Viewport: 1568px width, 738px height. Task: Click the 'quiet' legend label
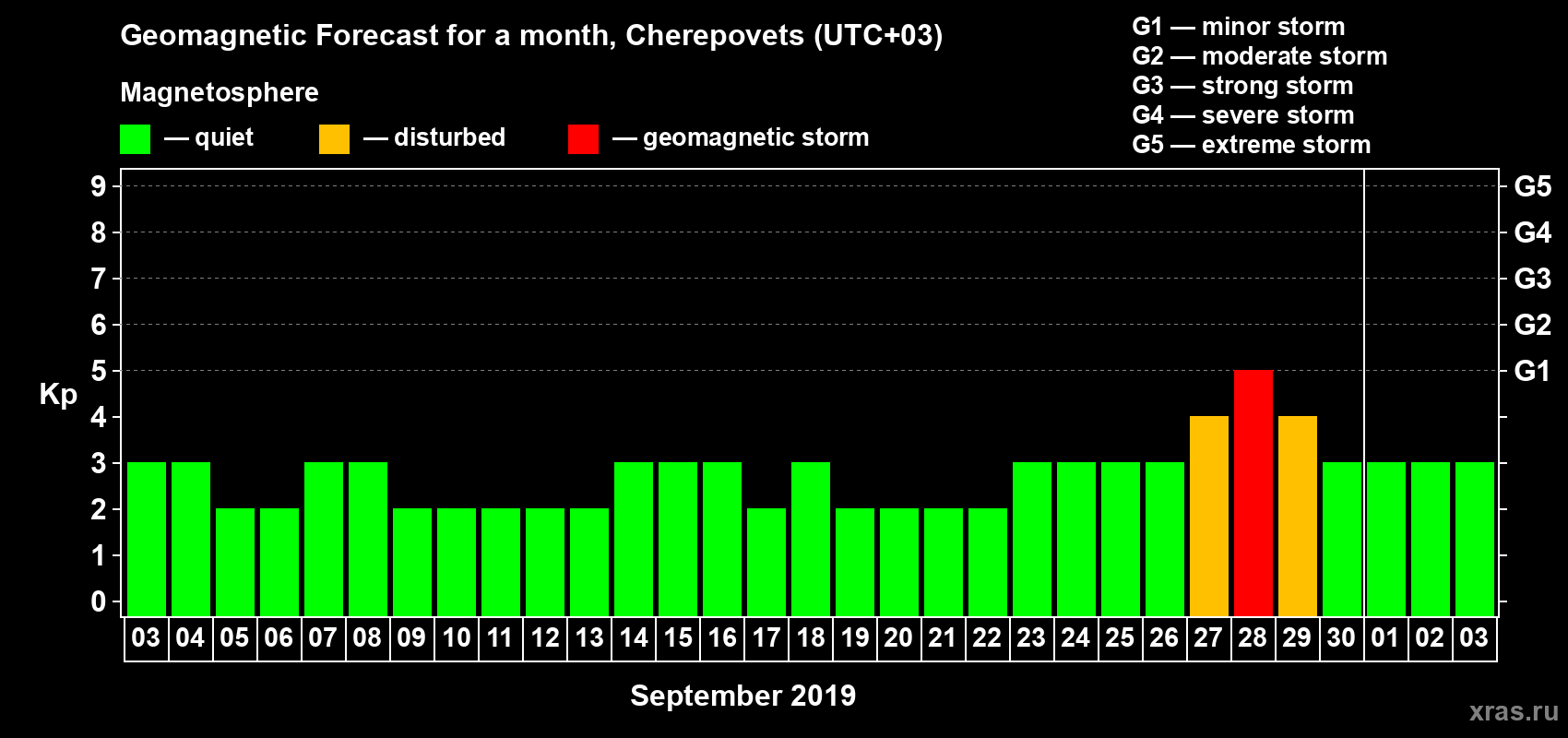coord(224,138)
